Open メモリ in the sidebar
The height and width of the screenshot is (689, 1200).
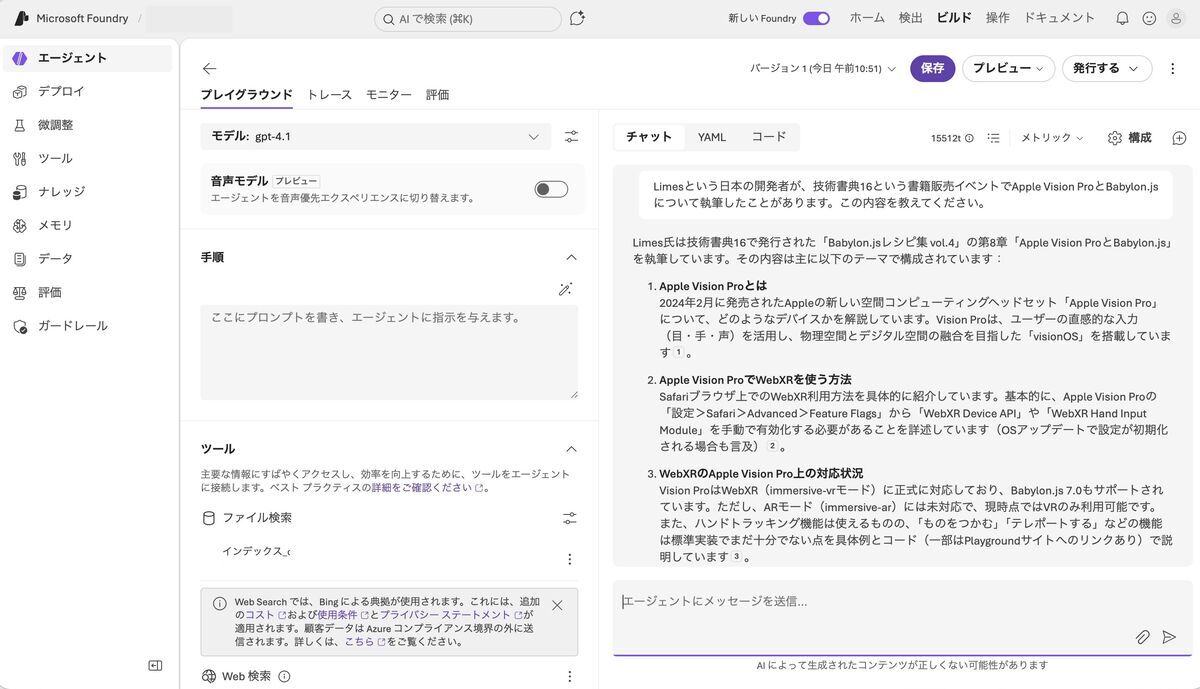pyautogui.click(x=87, y=225)
